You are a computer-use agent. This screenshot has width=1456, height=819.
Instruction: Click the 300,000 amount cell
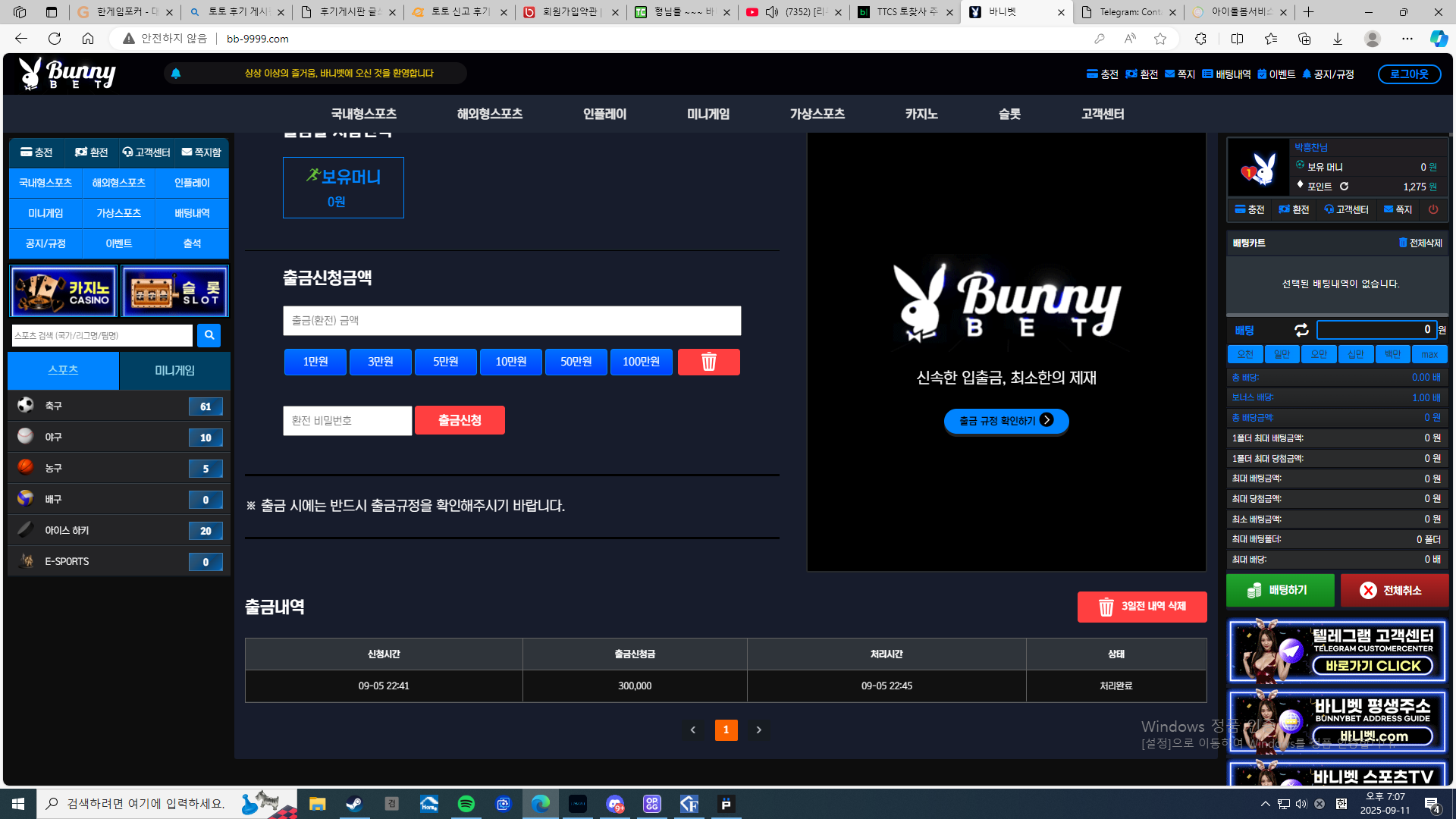(x=635, y=686)
